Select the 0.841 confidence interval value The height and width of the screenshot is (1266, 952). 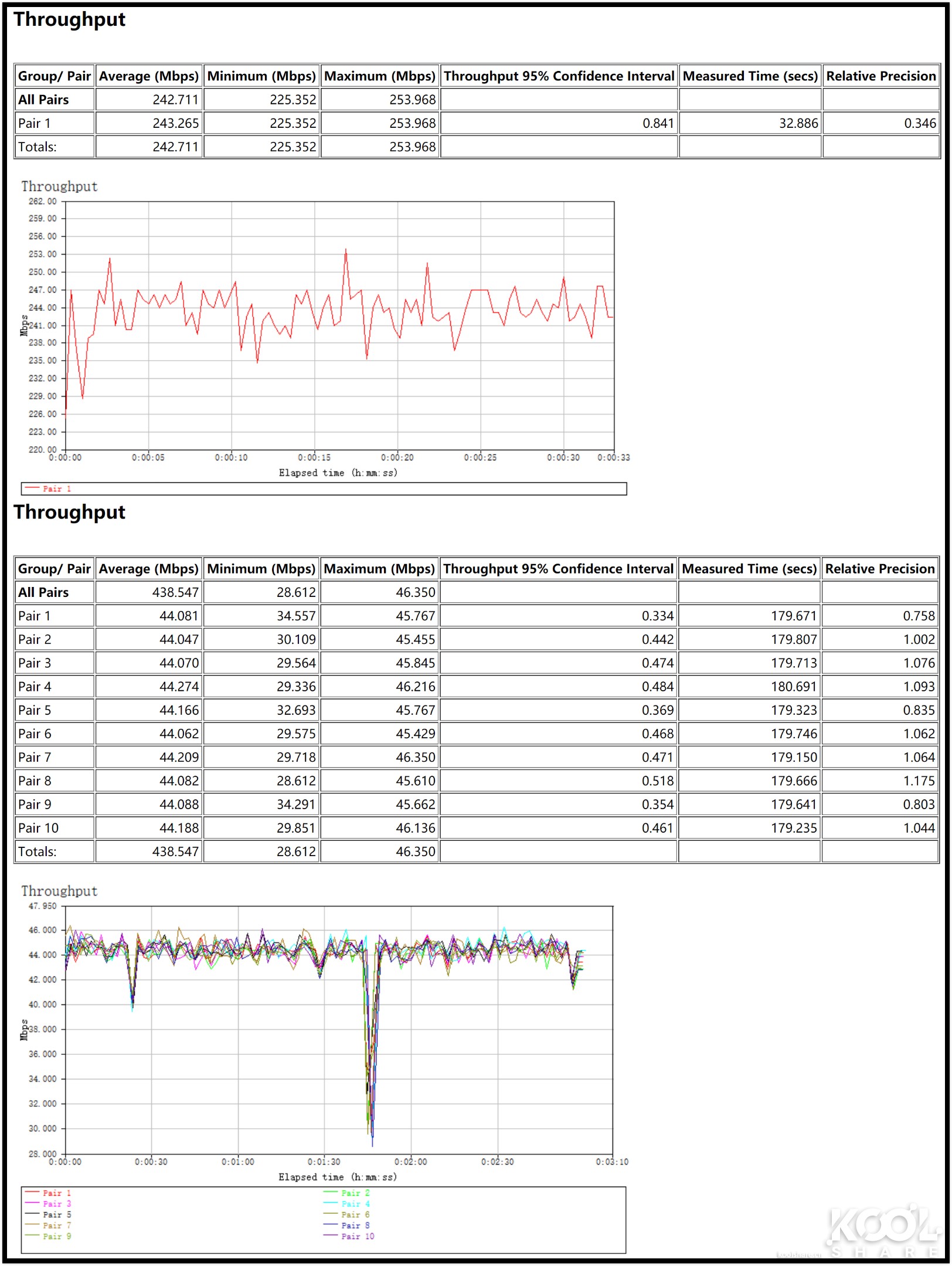(x=658, y=124)
